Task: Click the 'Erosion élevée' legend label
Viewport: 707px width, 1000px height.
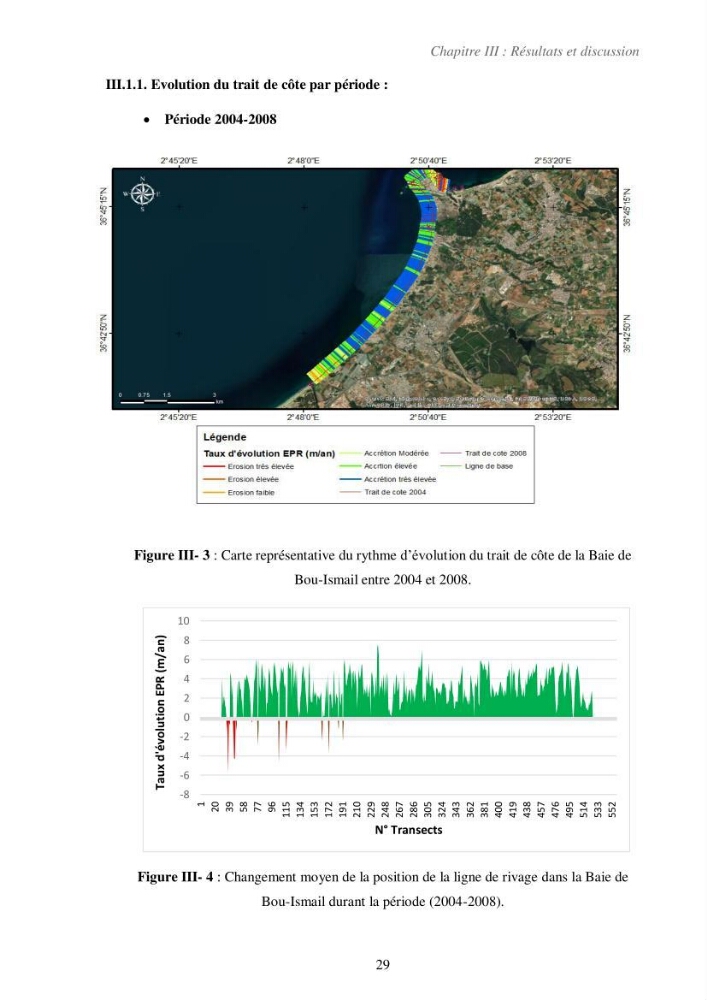Action: (x=253, y=480)
